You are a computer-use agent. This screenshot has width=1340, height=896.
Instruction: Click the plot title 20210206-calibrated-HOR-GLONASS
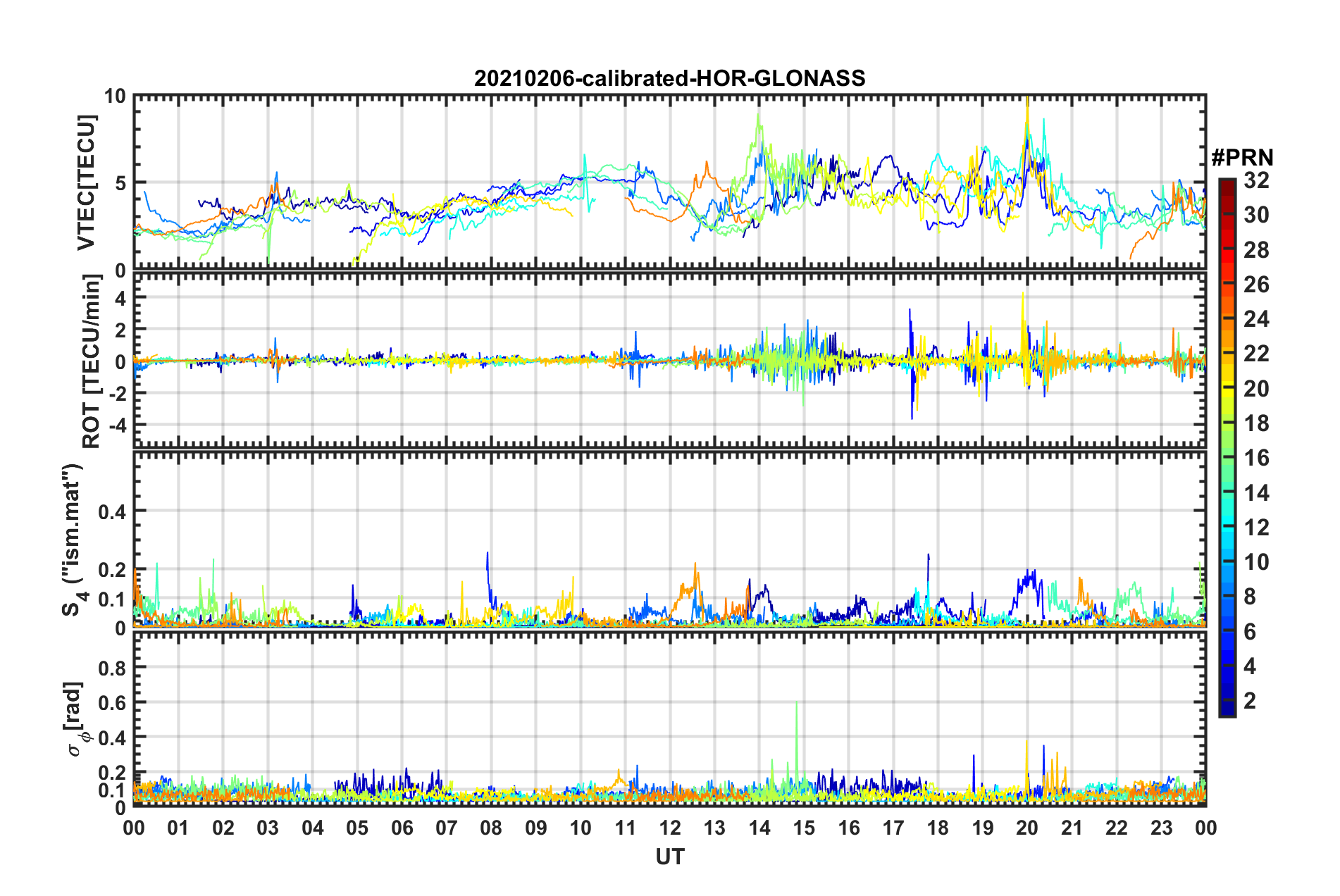coord(669,77)
